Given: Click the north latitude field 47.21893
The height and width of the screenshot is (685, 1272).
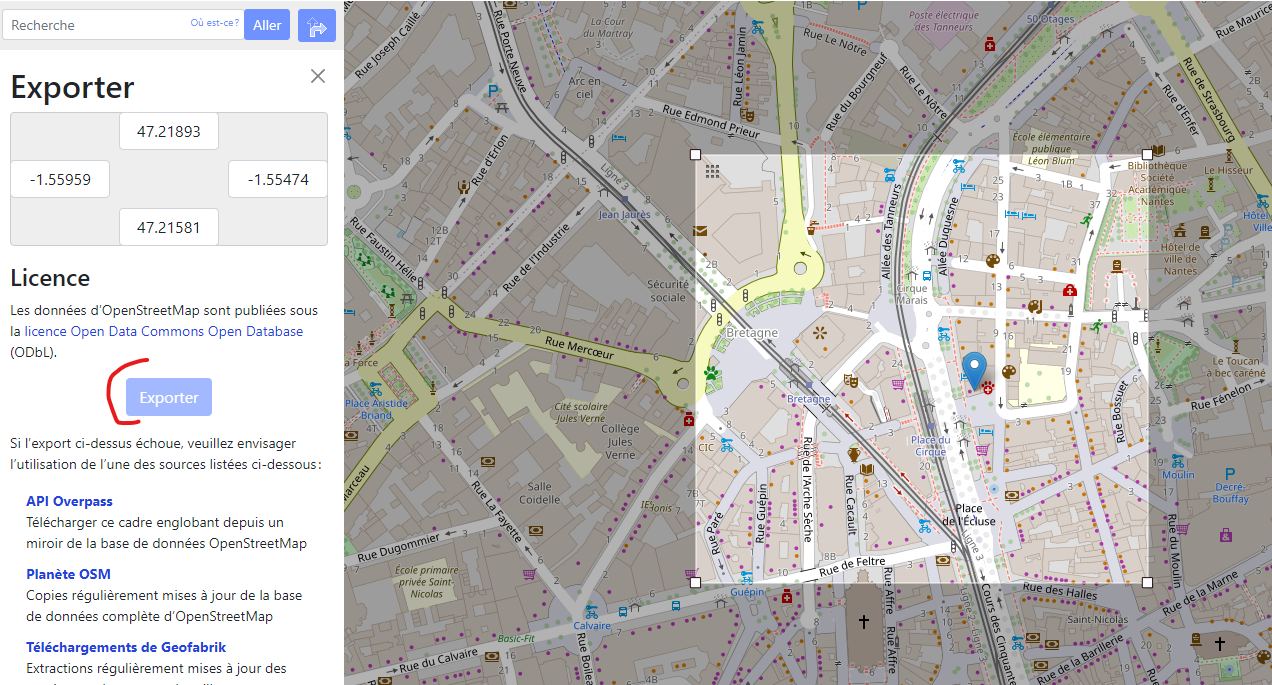Looking at the screenshot, I should (169, 131).
